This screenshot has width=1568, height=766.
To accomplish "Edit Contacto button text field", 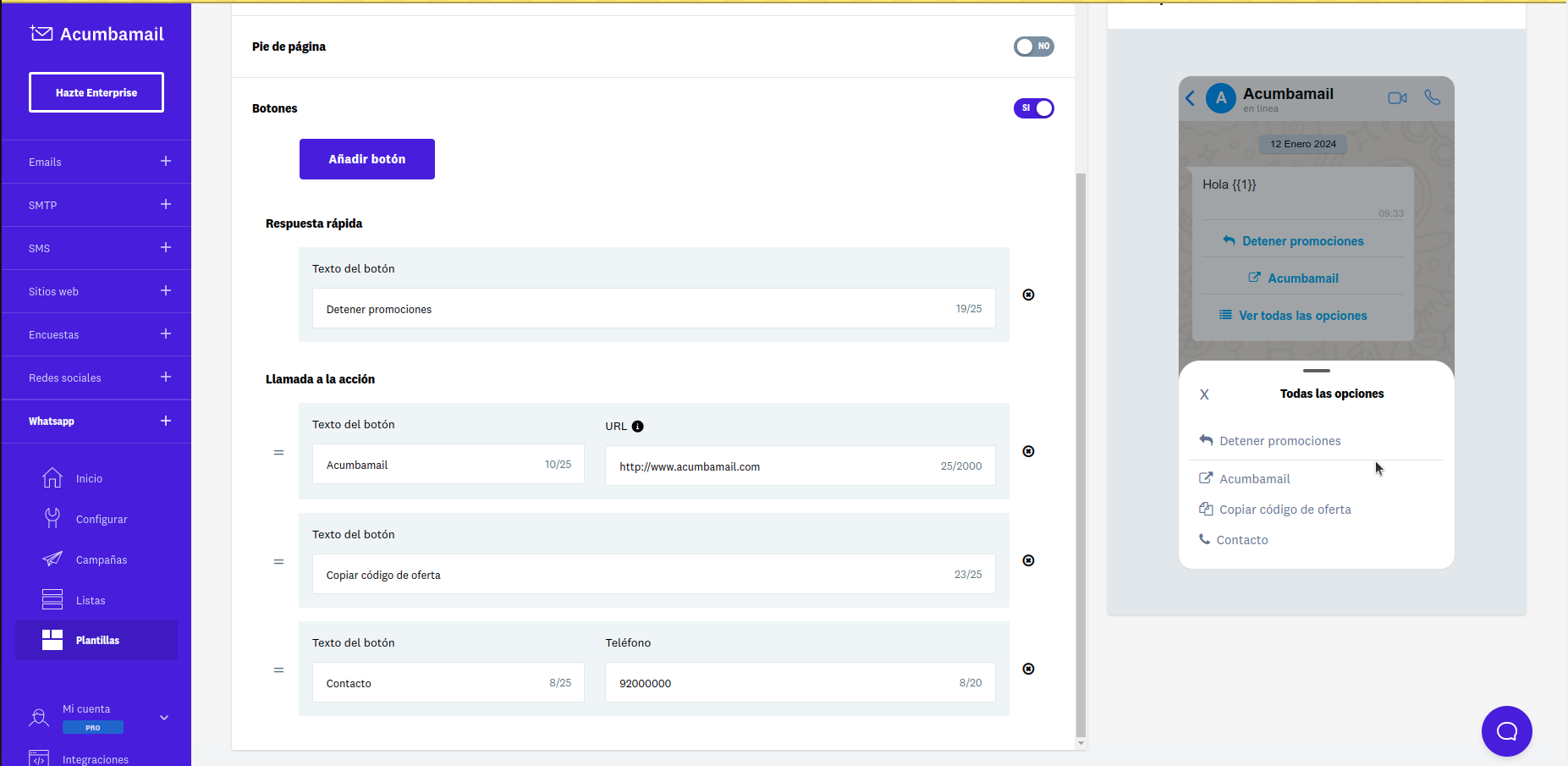I will click(448, 683).
